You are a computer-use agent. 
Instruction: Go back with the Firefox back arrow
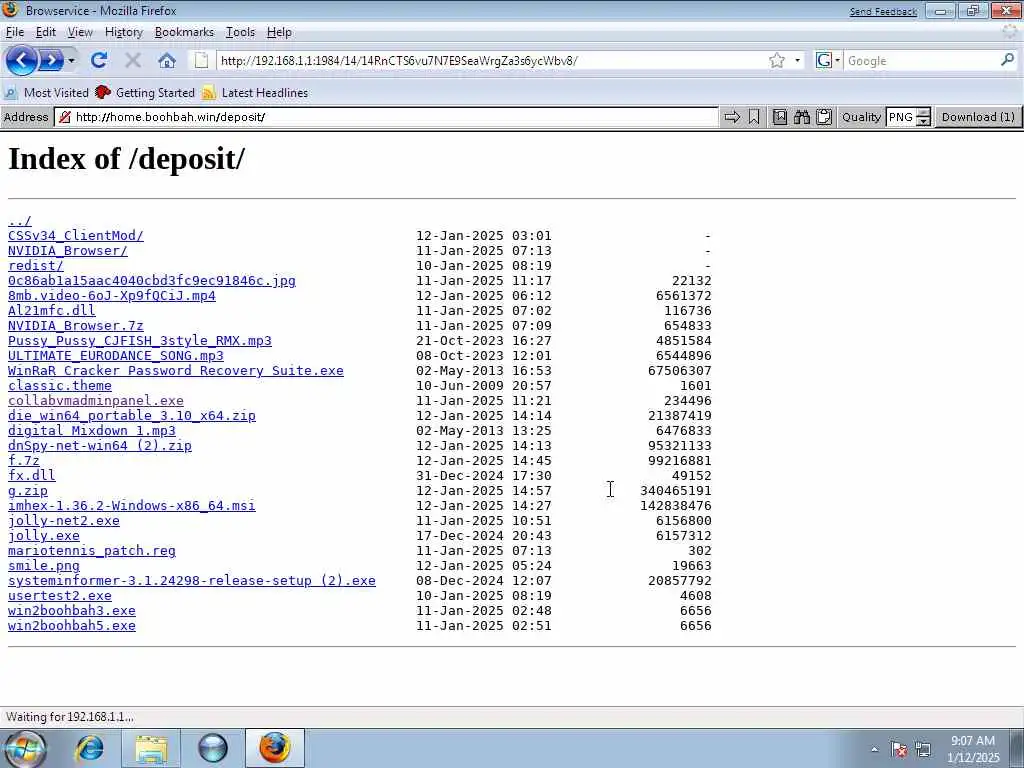21,61
